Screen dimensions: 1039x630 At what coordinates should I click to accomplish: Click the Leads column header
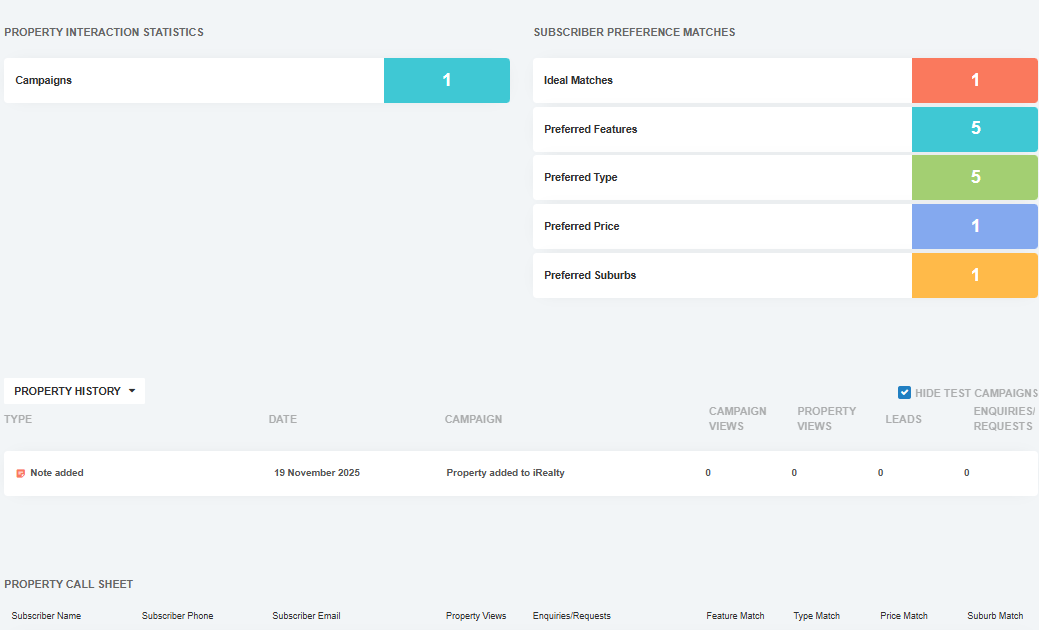click(903, 419)
